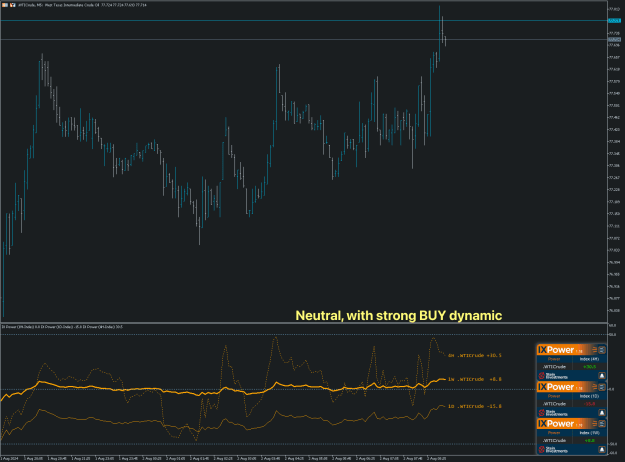Click the cyan horizontal price line

(303, 20)
